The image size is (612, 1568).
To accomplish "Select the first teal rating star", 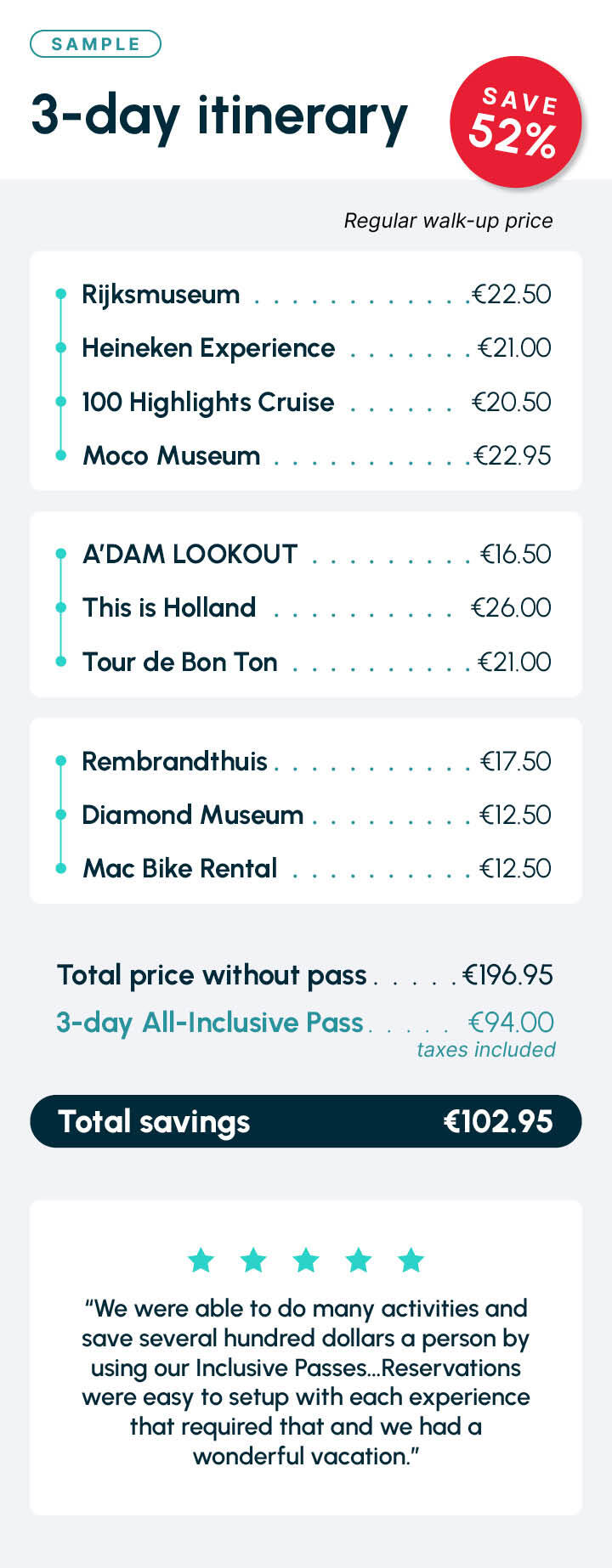I will point(201,1260).
